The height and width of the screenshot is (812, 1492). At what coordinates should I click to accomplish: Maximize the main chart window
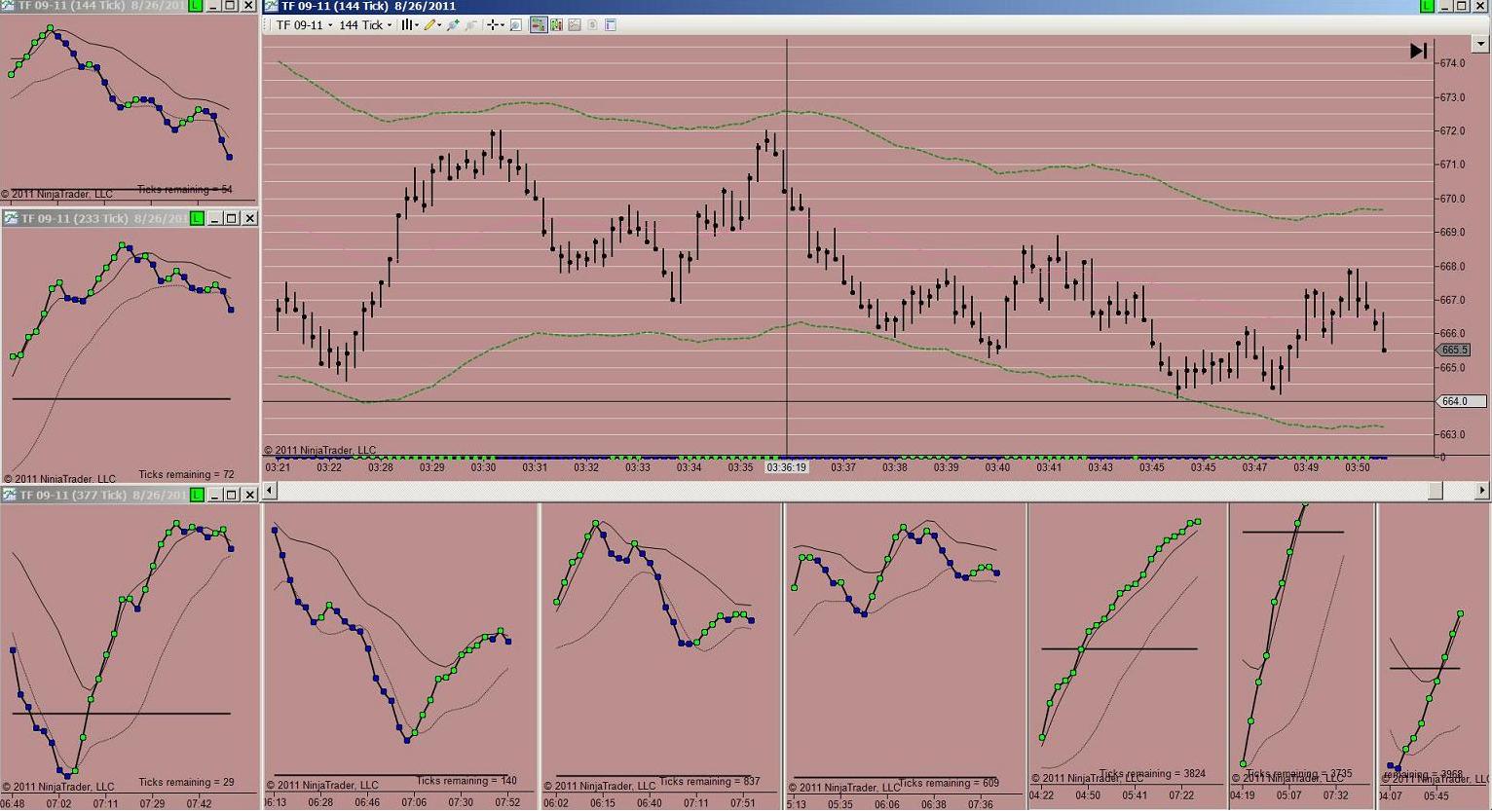1462,6
